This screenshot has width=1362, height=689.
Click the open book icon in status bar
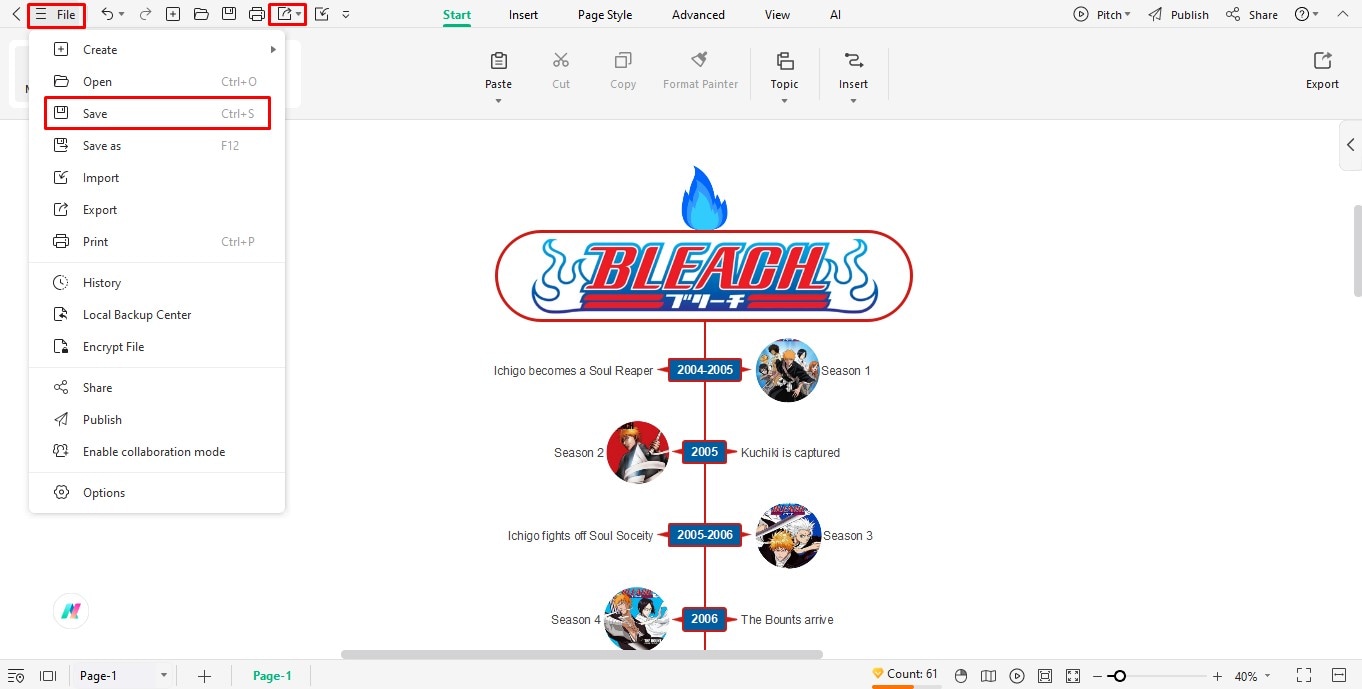(989, 676)
